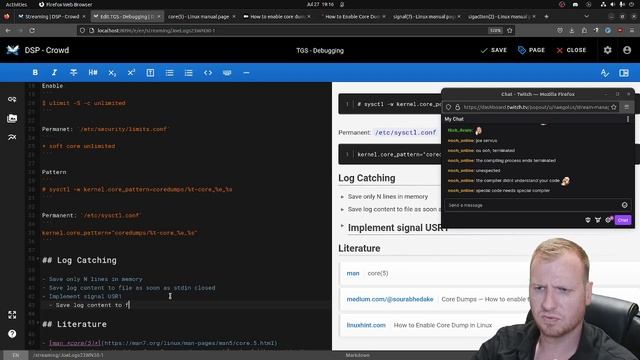Click the DSP - Crowd wiki logo
This screenshot has height=360, width=640.
click(x=13, y=50)
